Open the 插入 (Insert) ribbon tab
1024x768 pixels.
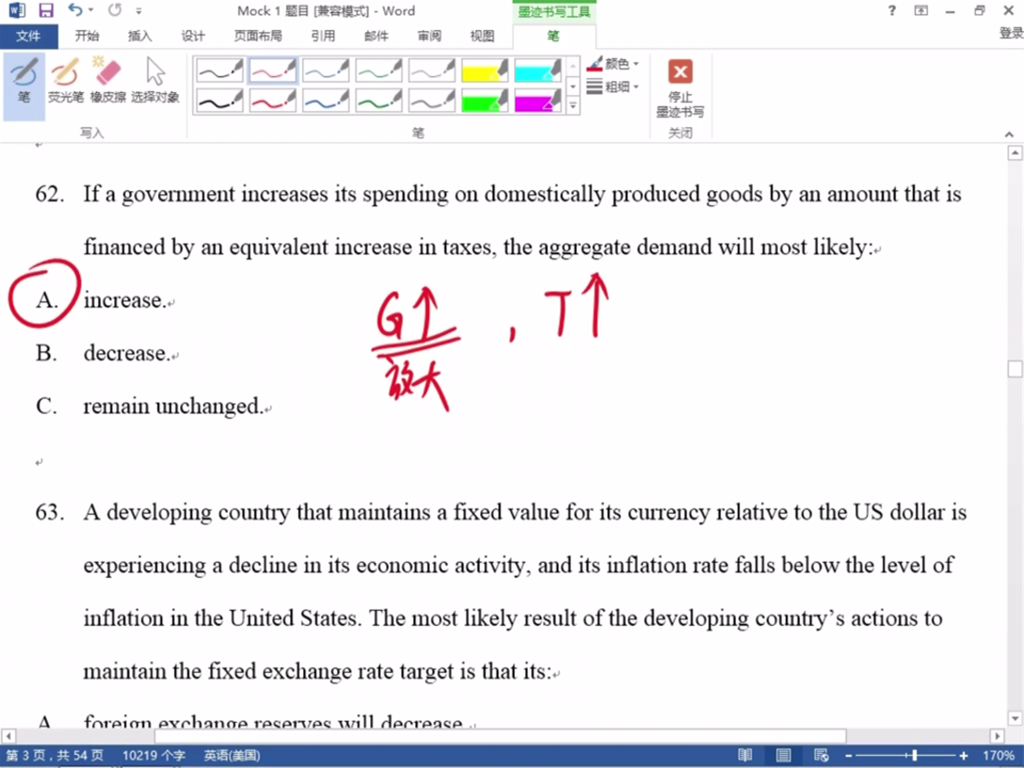tap(140, 36)
